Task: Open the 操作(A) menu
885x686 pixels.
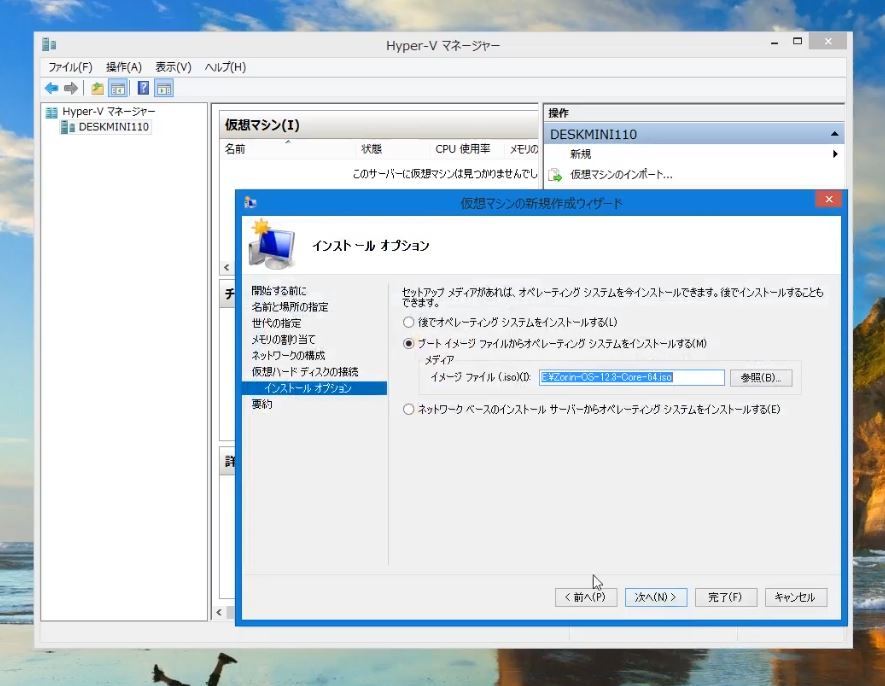Action: [124, 67]
